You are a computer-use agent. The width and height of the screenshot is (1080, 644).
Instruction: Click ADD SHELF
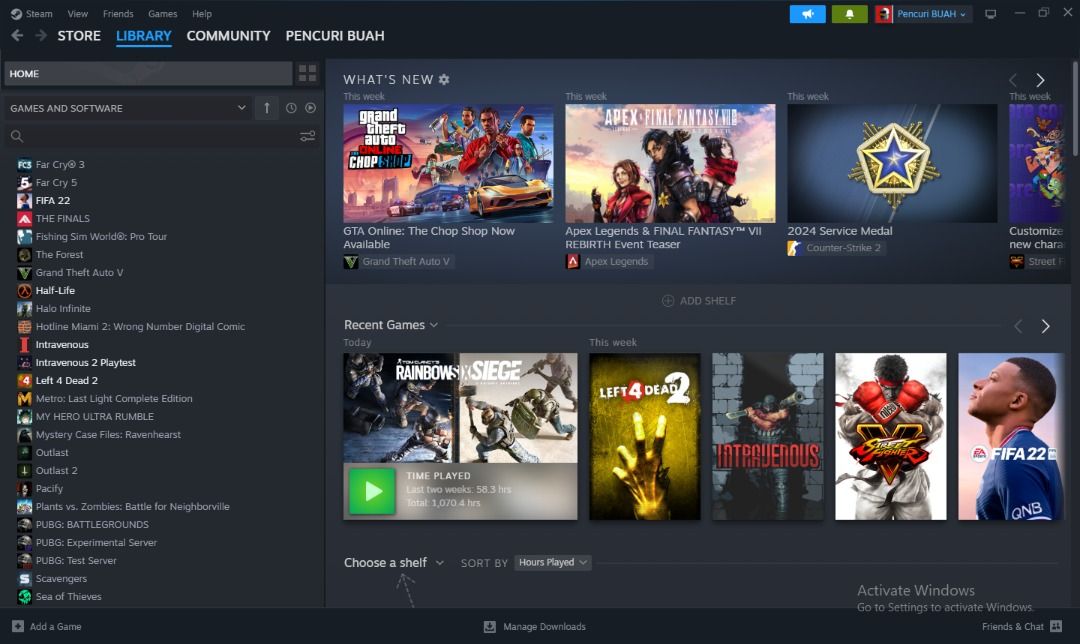click(699, 301)
